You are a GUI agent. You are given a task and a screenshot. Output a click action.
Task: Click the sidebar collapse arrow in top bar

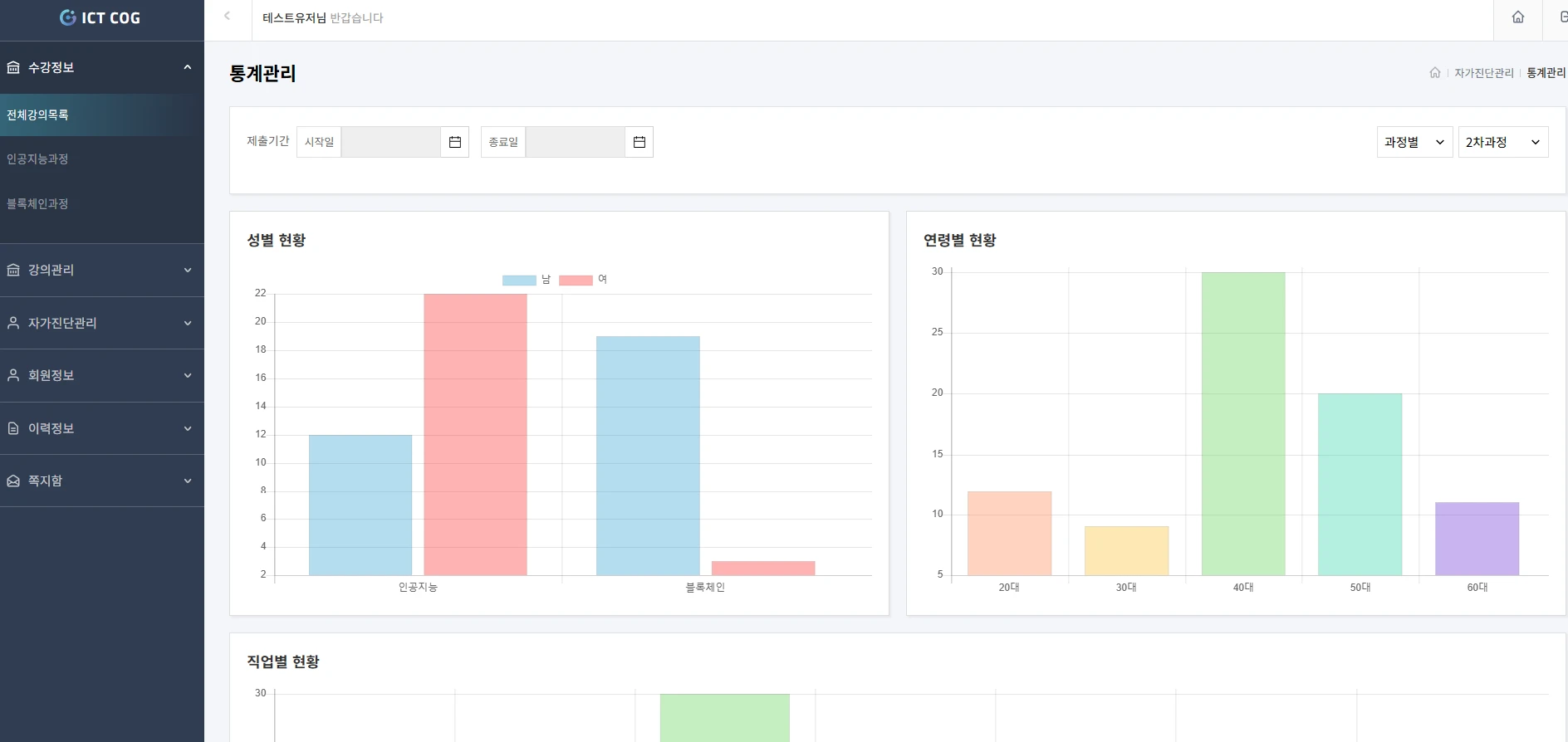[228, 17]
